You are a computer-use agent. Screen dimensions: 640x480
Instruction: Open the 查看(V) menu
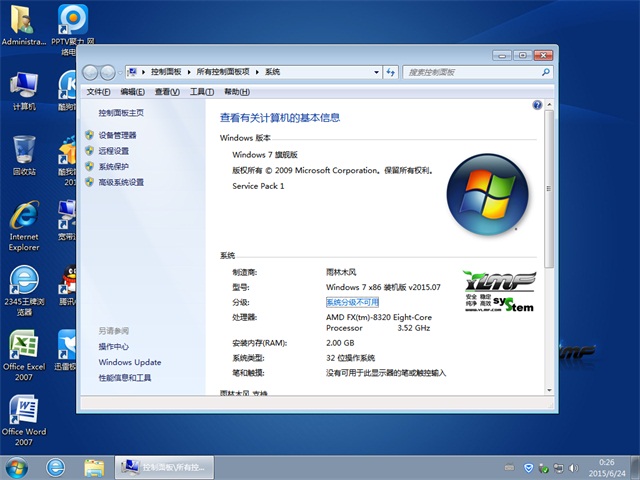pos(167,92)
